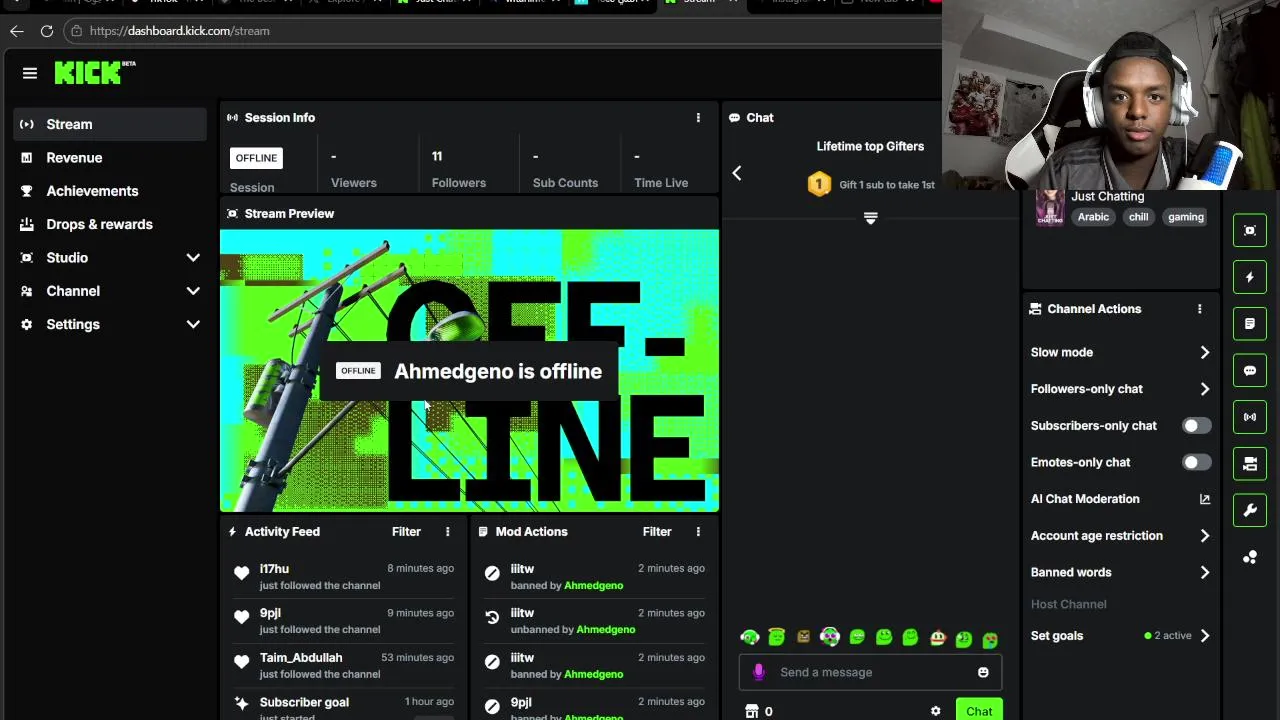
Task: Open Channel Actions three-dot options
Action: click(1200, 309)
